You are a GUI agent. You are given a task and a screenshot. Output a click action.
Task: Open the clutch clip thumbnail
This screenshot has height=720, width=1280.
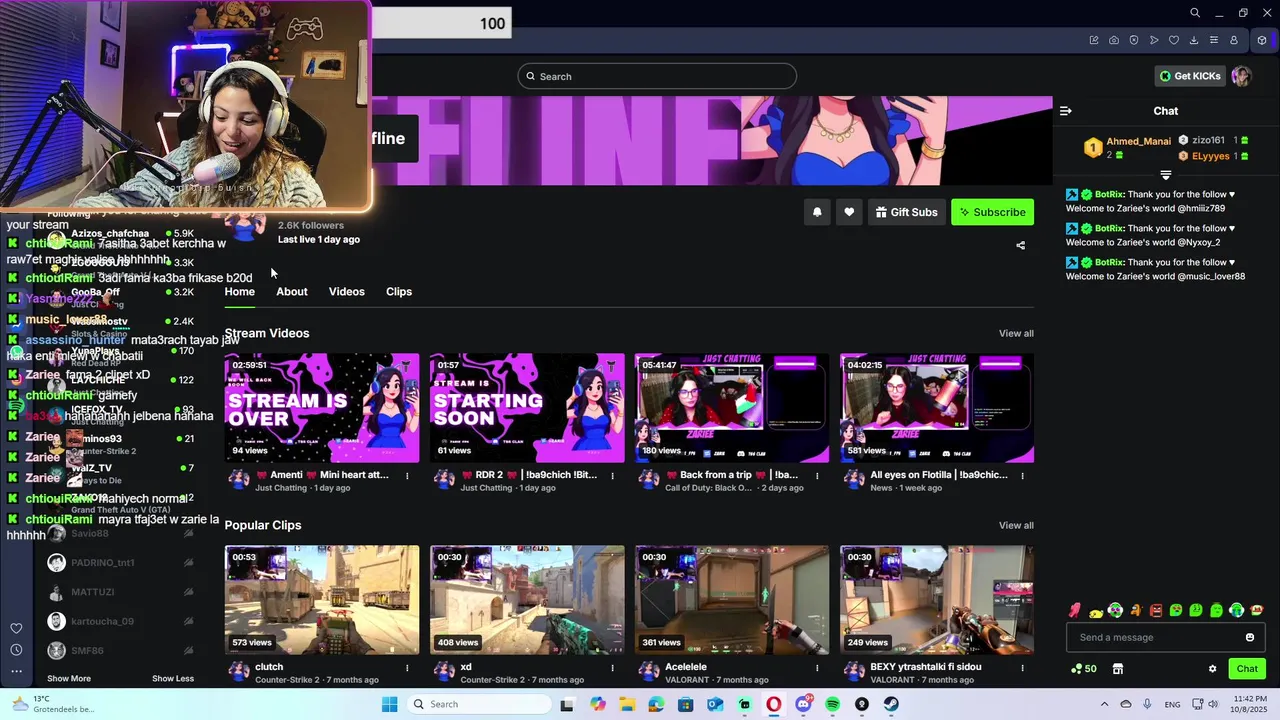click(x=322, y=600)
